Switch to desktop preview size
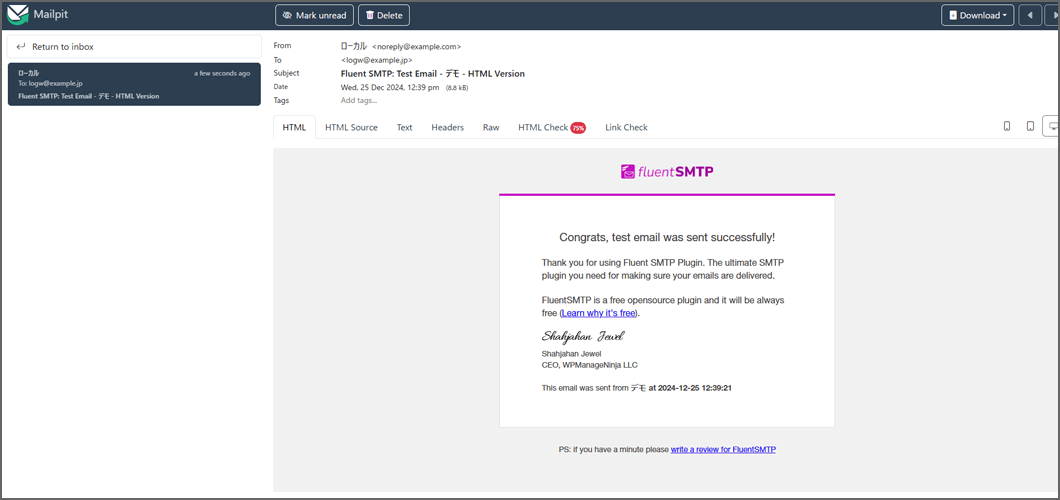The width and height of the screenshot is (1060, 500). click(x=1052, y=126)
